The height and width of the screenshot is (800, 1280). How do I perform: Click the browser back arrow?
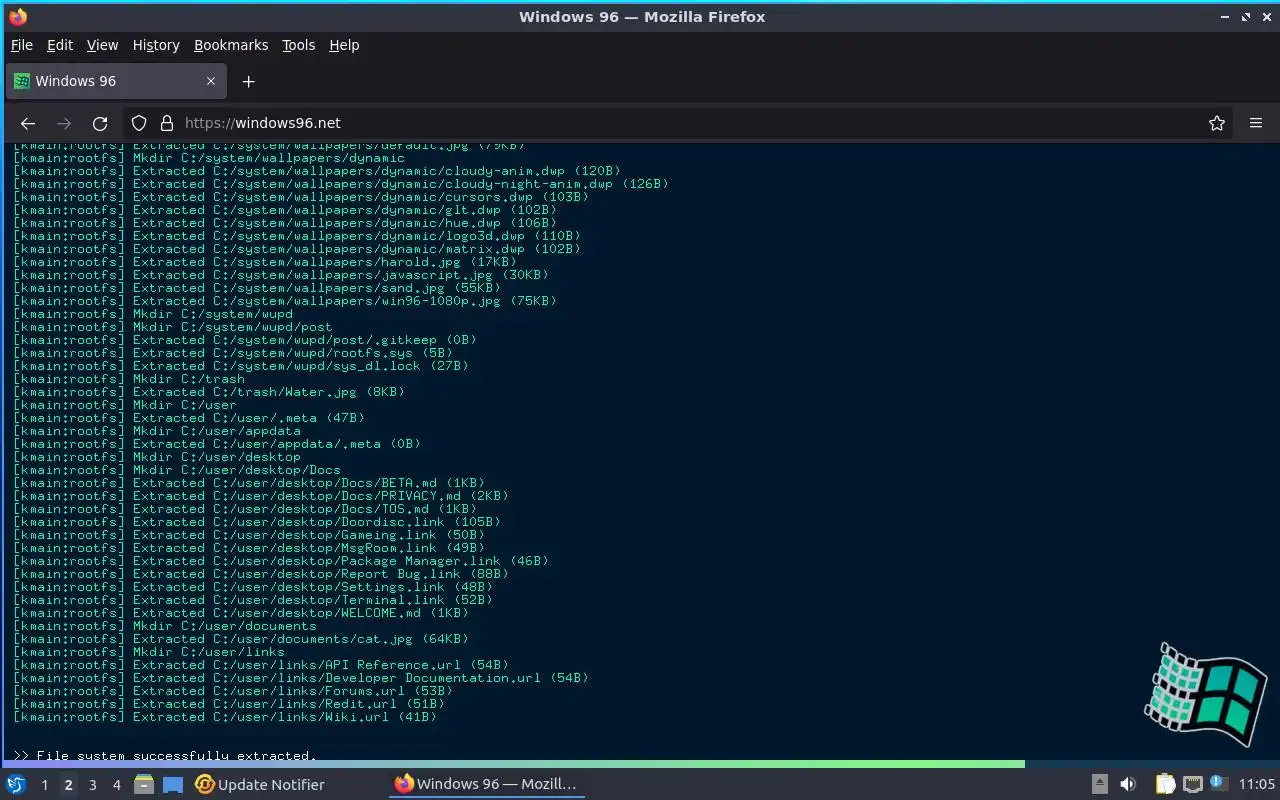click(x=28, y=123)
